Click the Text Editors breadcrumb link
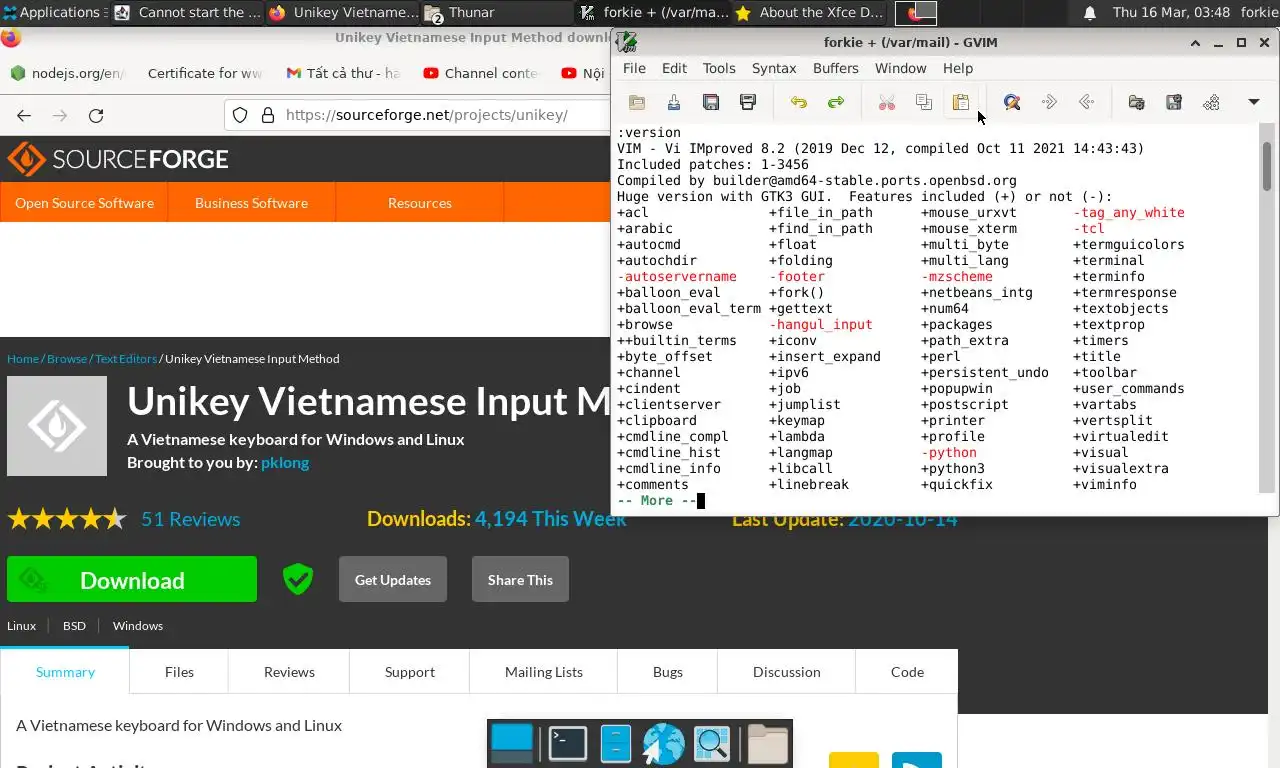 click(126, 358)
